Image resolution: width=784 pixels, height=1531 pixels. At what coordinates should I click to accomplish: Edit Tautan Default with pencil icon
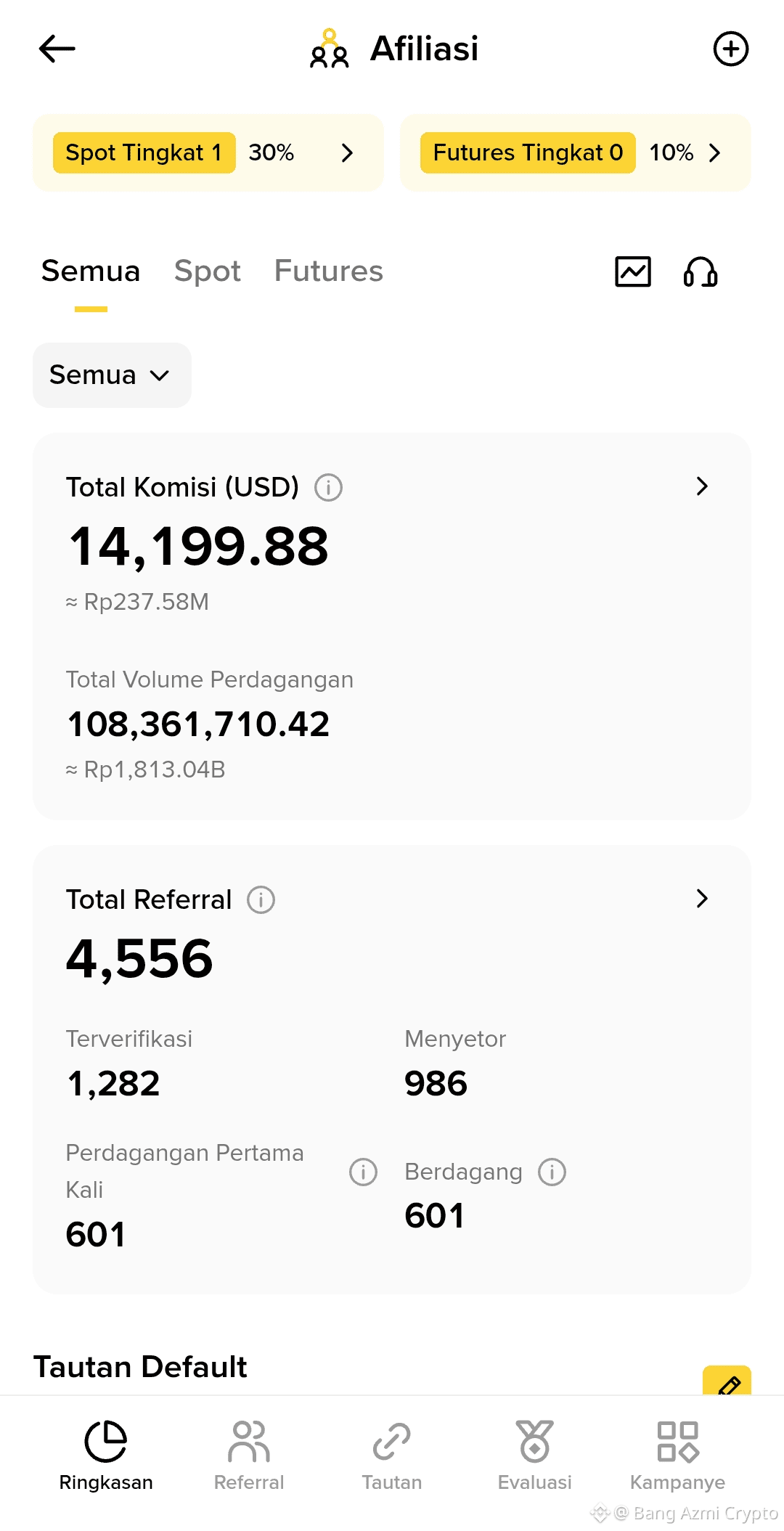tap(727, 1381)
